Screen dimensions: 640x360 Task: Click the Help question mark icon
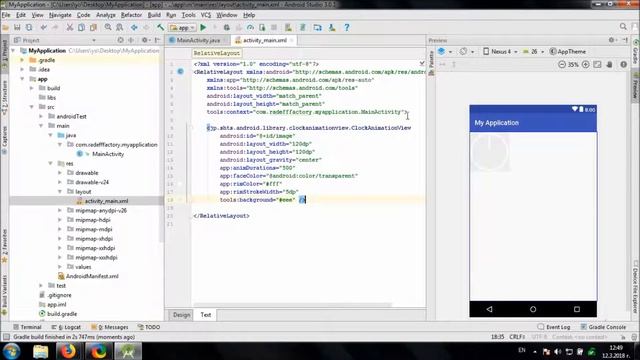pyautogui.click(x=347, y=27)
